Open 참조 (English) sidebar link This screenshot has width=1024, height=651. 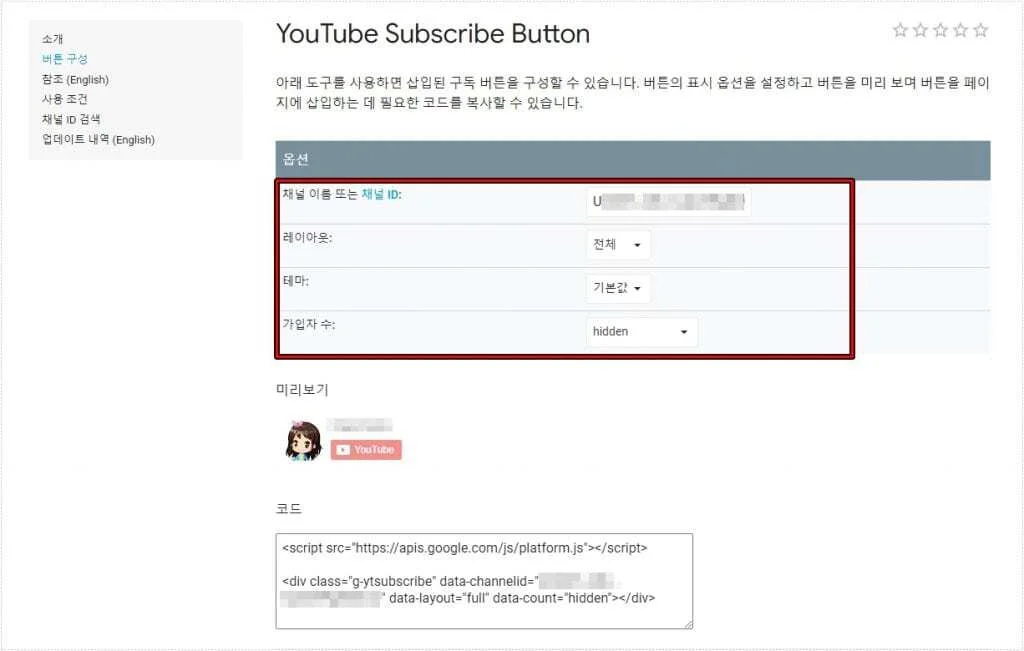point(75,80)
